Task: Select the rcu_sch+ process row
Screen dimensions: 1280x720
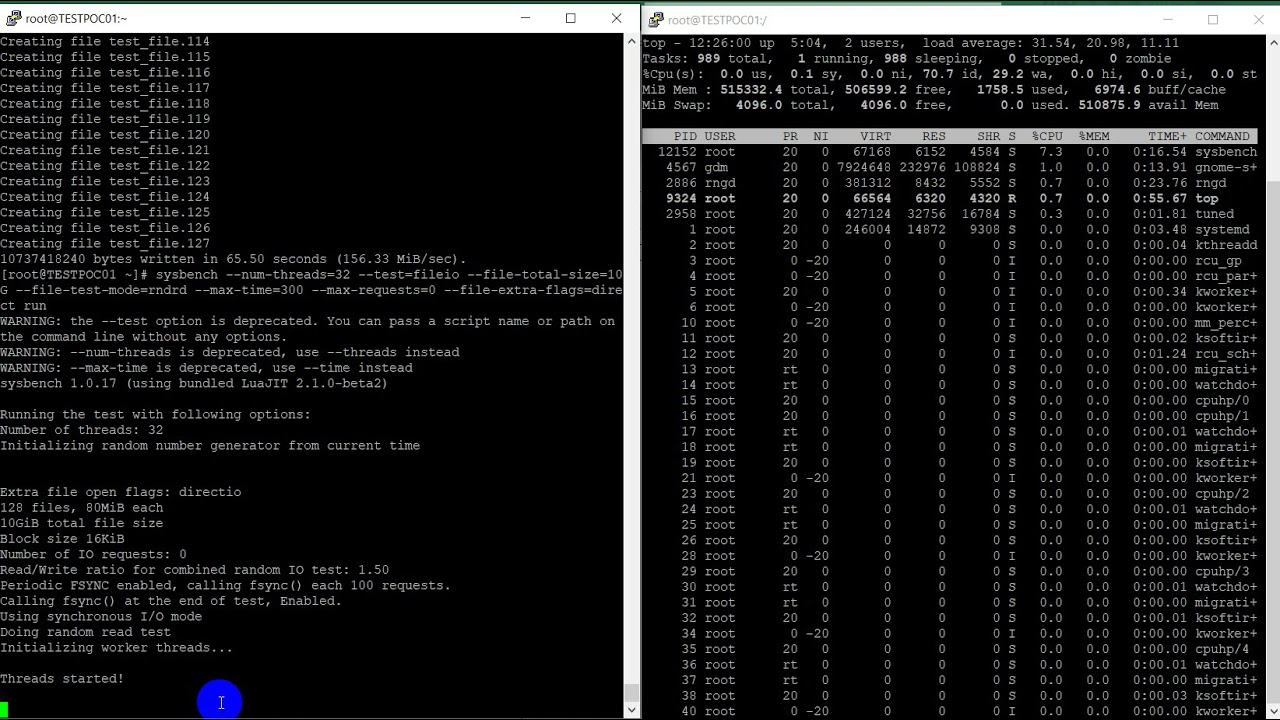Action: coord(950,353)
